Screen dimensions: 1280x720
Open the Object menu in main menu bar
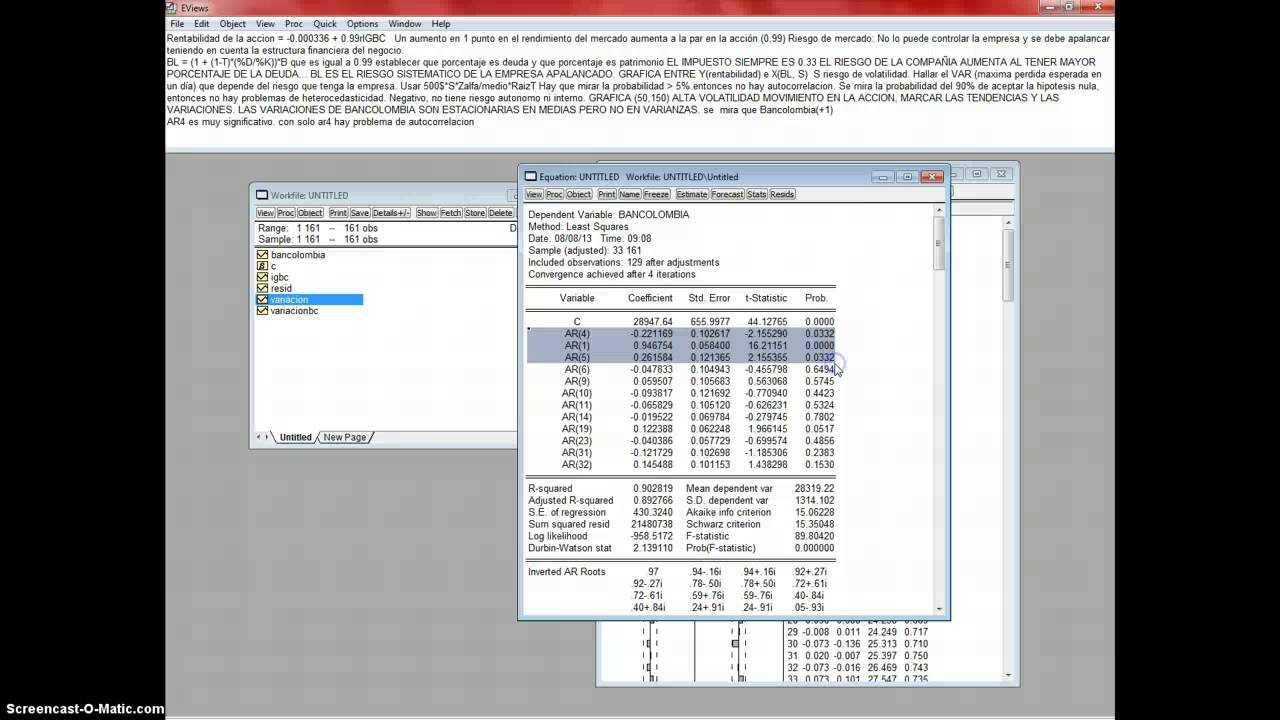pyautogui.click(x=233, y=23)
